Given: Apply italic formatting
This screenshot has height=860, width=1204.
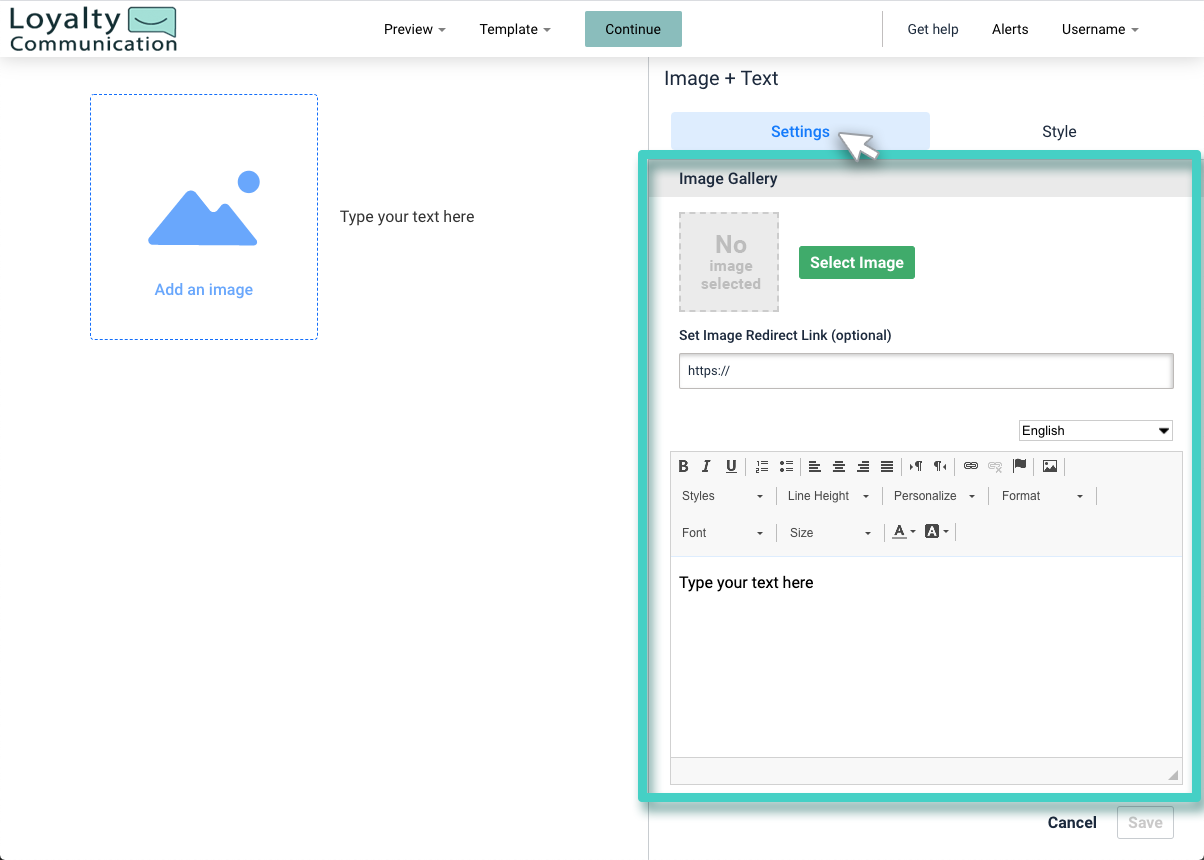Looking at the screenshot, I should point(706,466).
